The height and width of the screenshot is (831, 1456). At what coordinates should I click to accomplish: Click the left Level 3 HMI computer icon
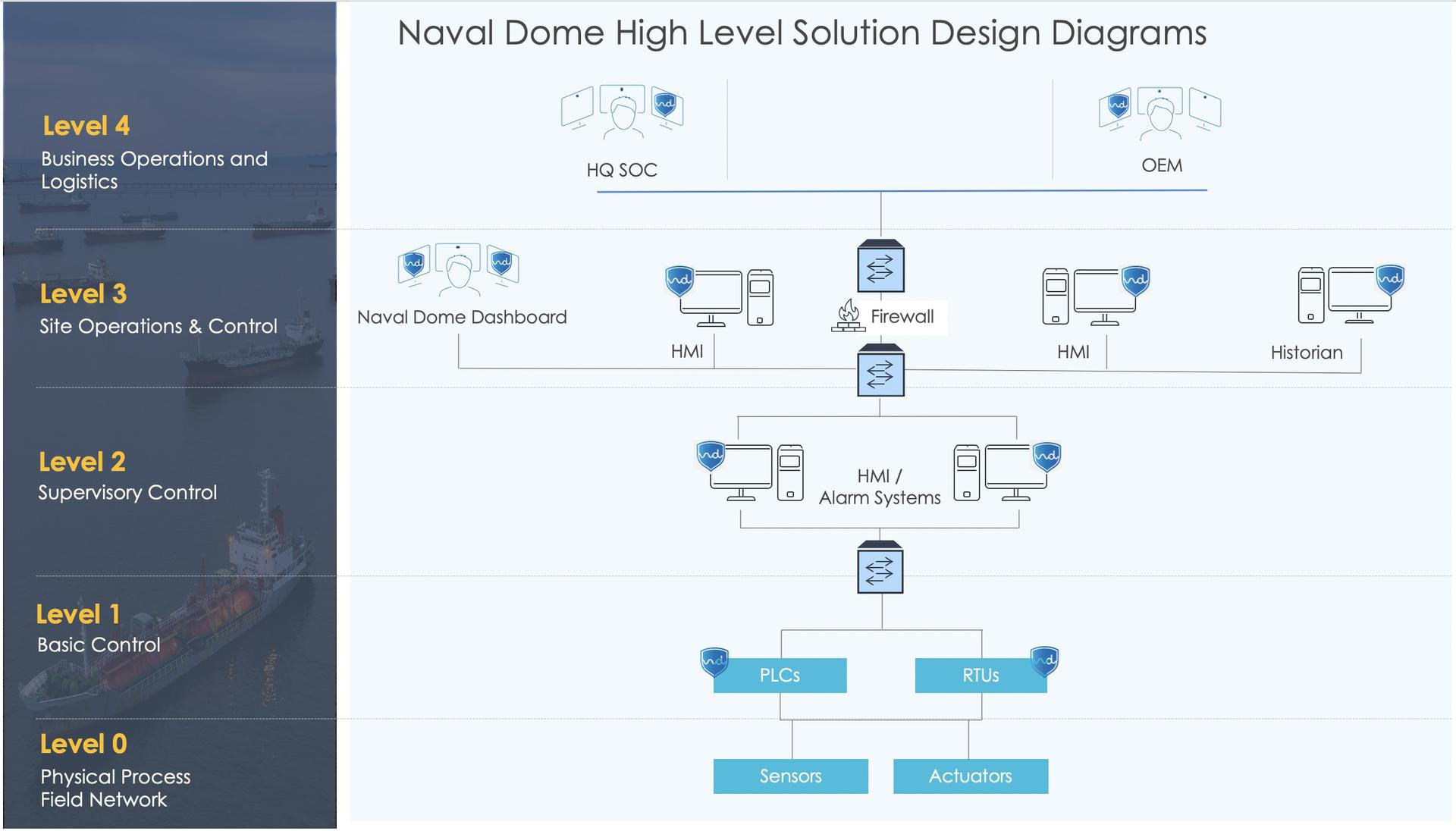(719, 296)
